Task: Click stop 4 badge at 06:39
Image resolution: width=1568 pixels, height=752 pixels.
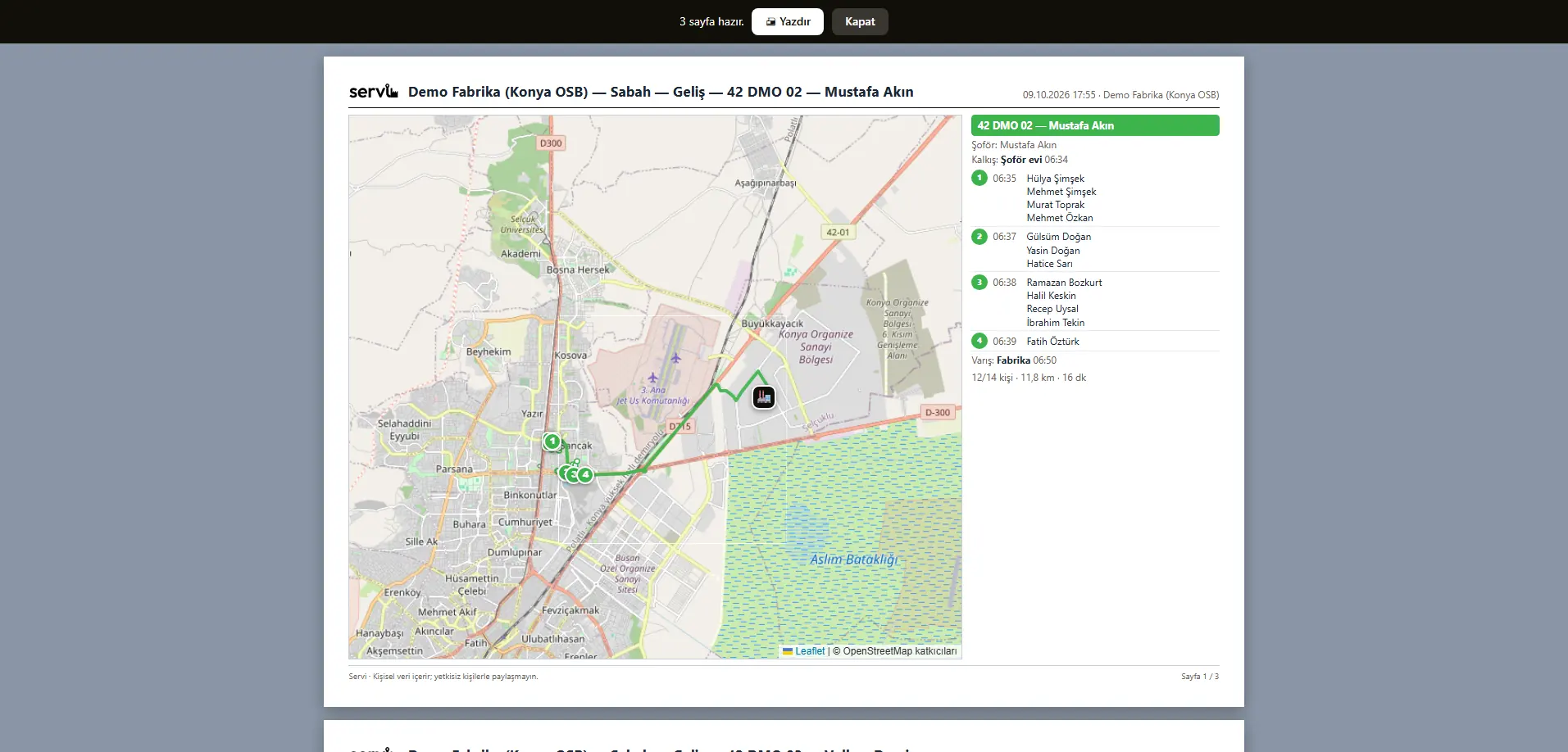Action: point(979,341)
